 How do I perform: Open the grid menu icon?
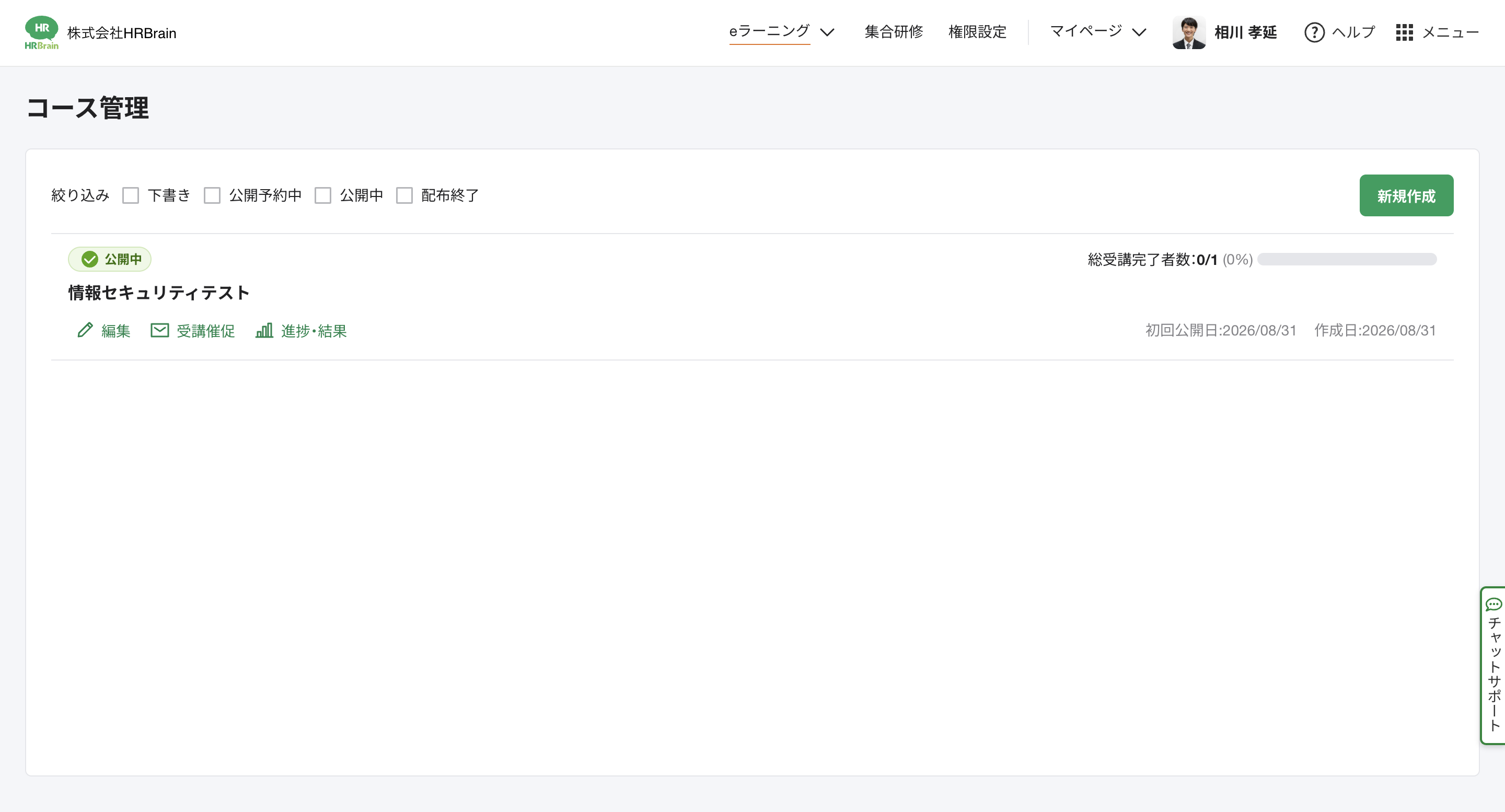coord(1405,32)
